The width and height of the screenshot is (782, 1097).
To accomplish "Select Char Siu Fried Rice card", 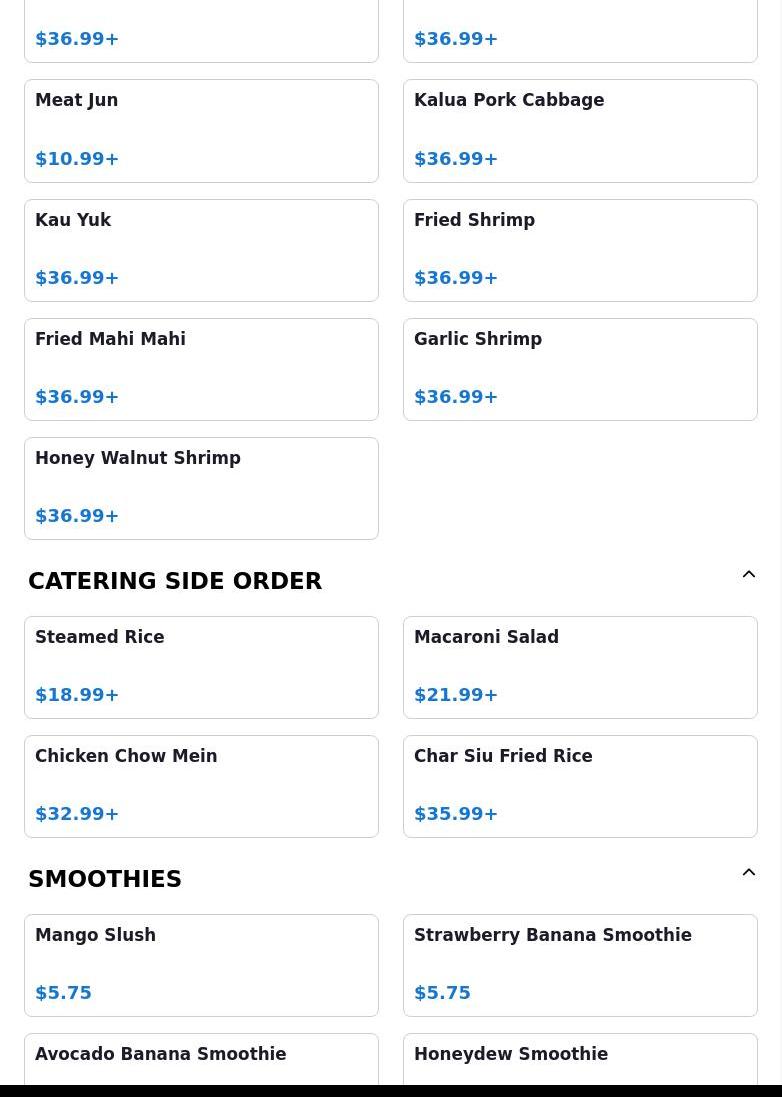I will pyautogui.click(x=580, y=786).
